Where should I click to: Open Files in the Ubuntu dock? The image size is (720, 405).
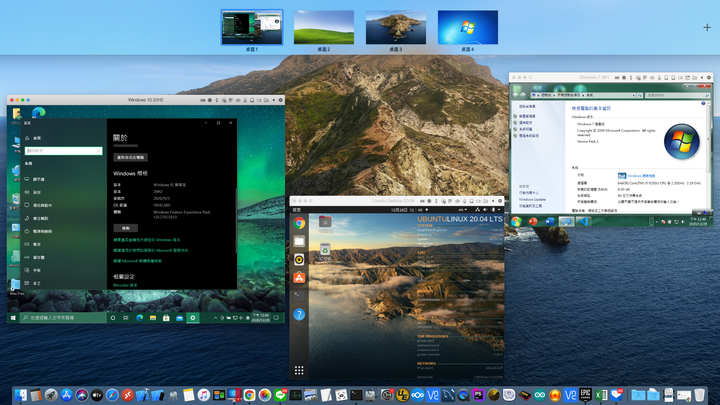(299, 241)
